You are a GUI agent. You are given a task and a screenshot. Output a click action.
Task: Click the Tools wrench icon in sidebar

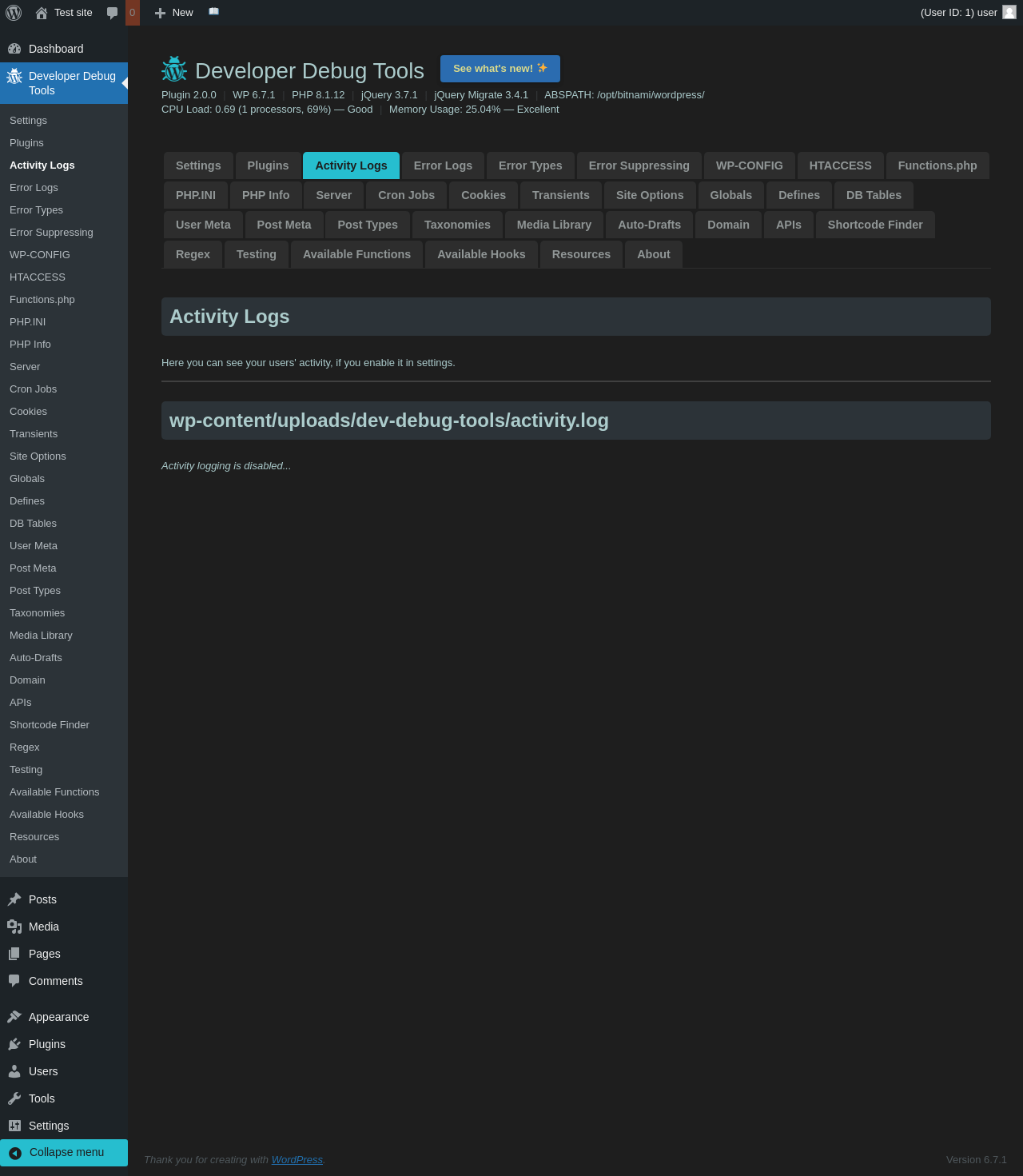pos(14,1098)
